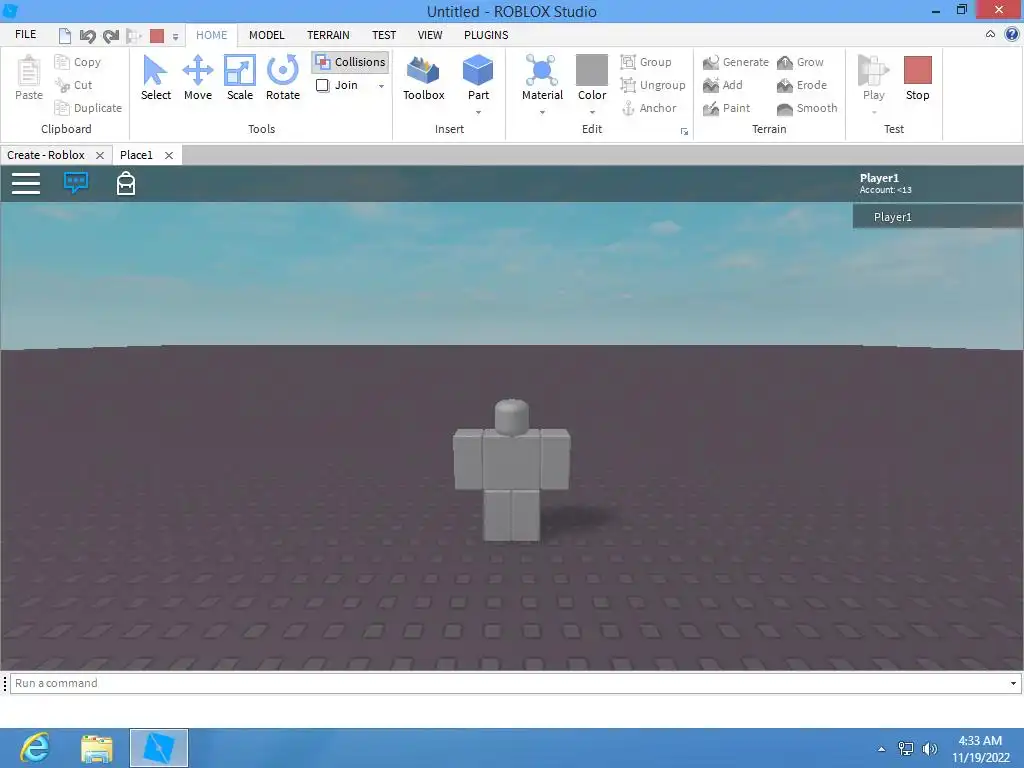Click Smooth terrain tool
This screenshot has width=1024, height=768.
click(x=807, y=108)
